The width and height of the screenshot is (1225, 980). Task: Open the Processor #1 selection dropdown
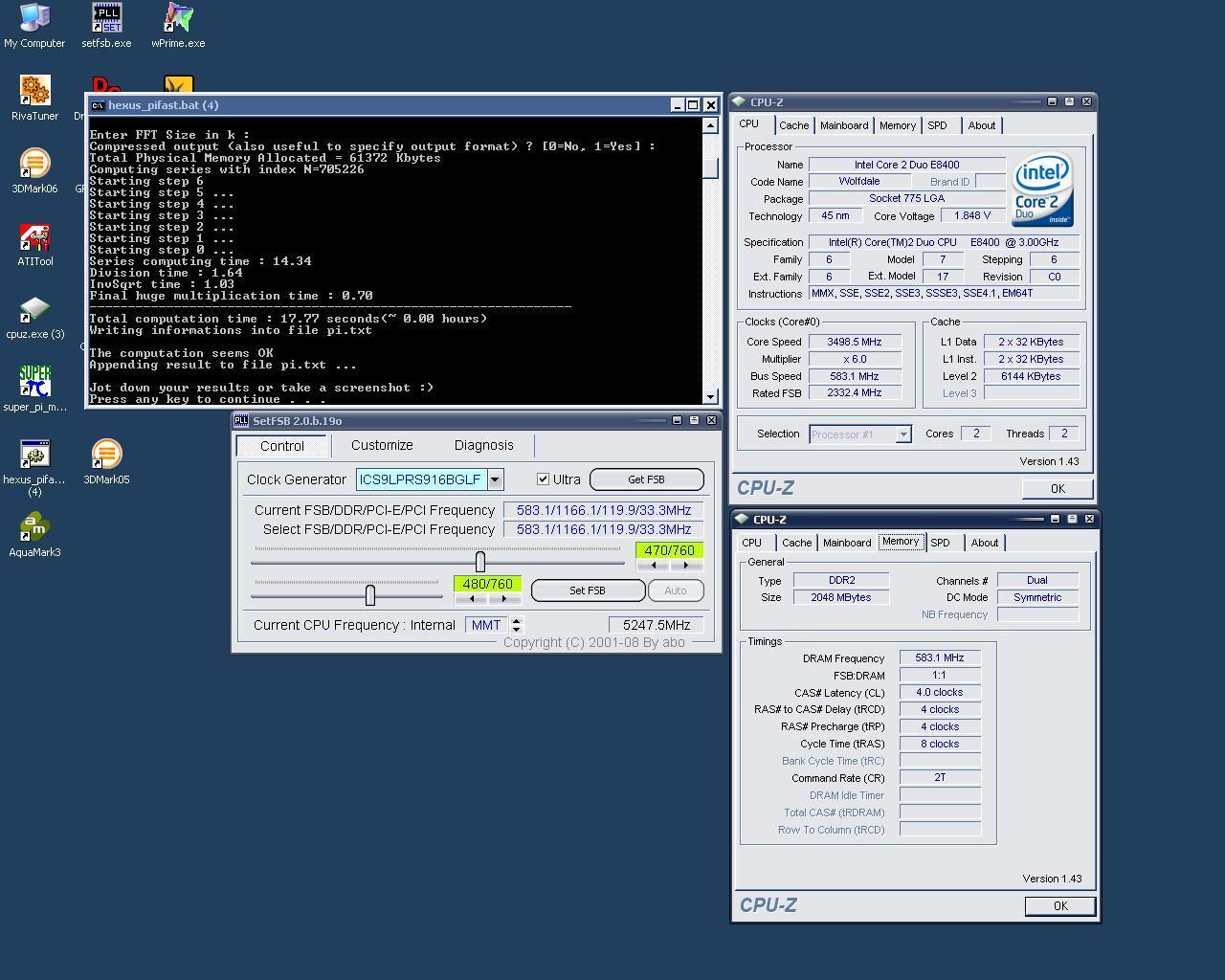pyautogui.click(x=902, y=434)
